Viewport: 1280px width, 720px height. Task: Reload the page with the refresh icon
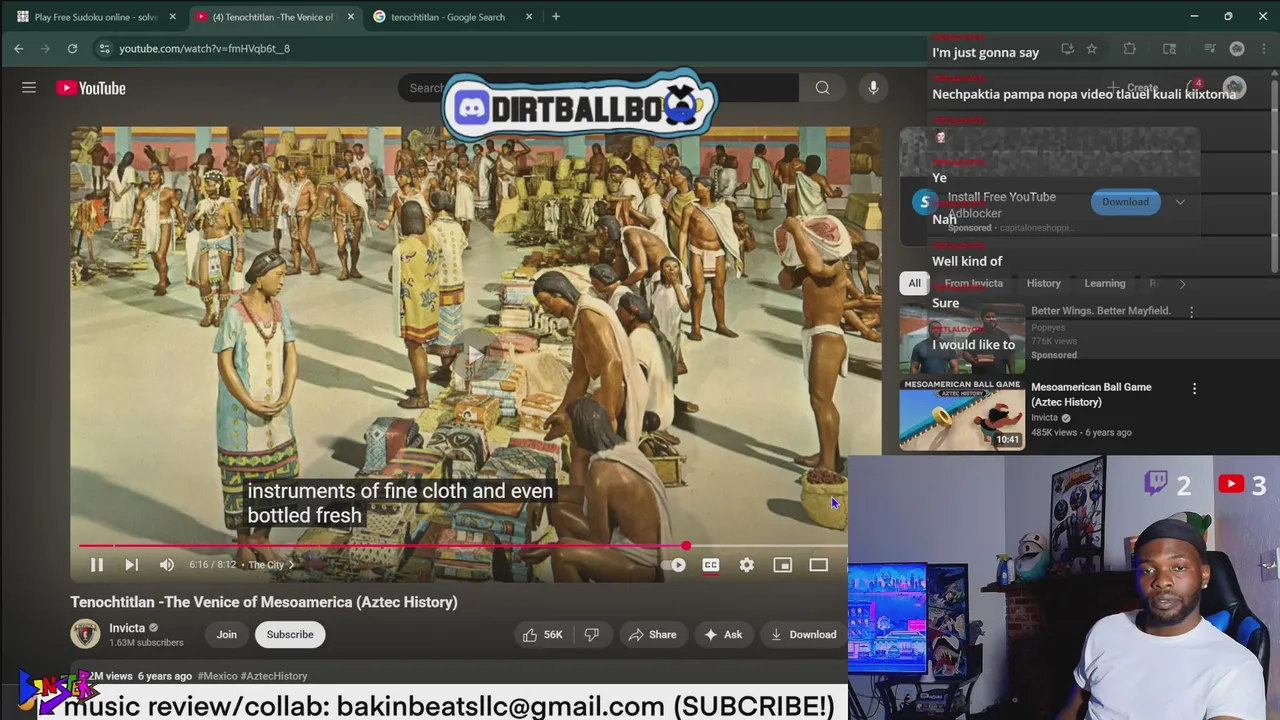72,48
